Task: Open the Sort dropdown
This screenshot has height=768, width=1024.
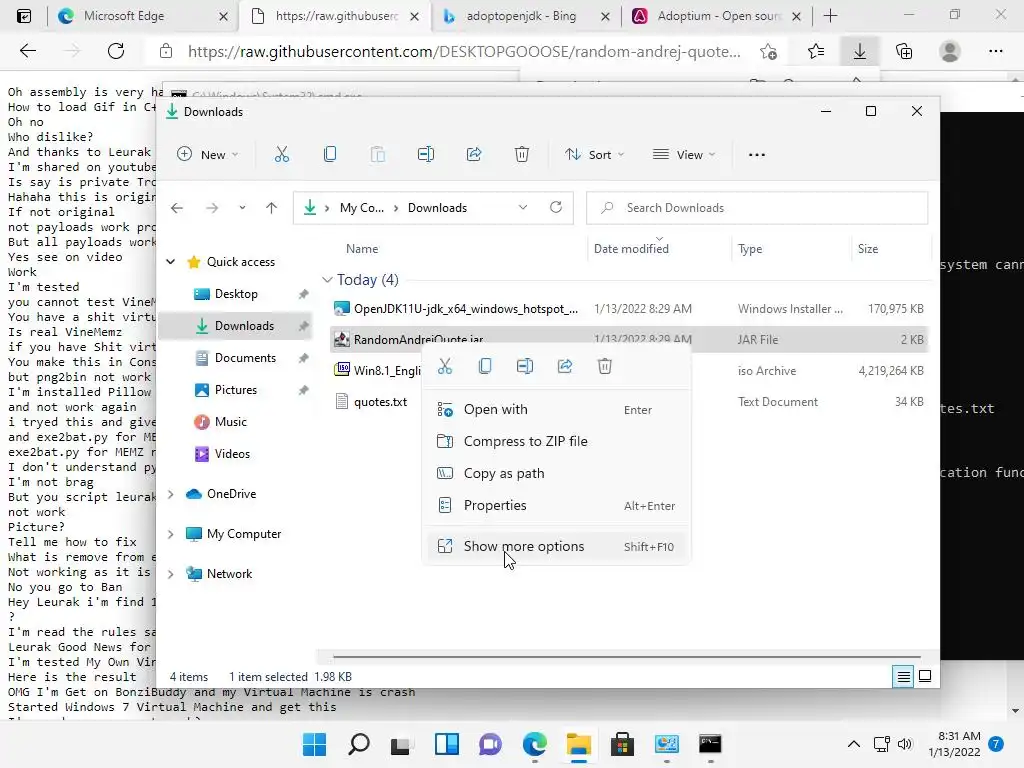Action: (x=595, y=155)
